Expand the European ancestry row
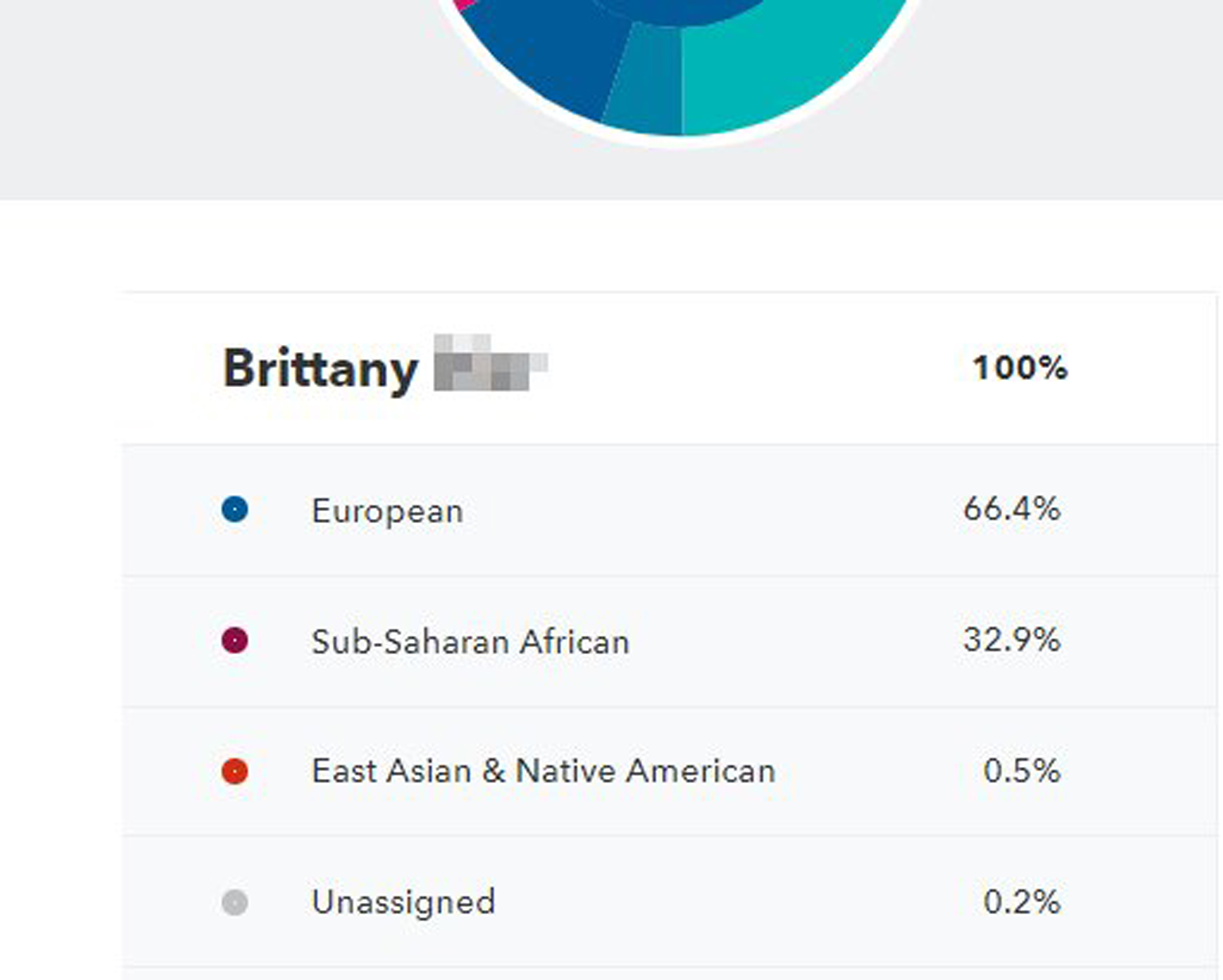This screenshot has width=1223, height=980. (669, 510)
